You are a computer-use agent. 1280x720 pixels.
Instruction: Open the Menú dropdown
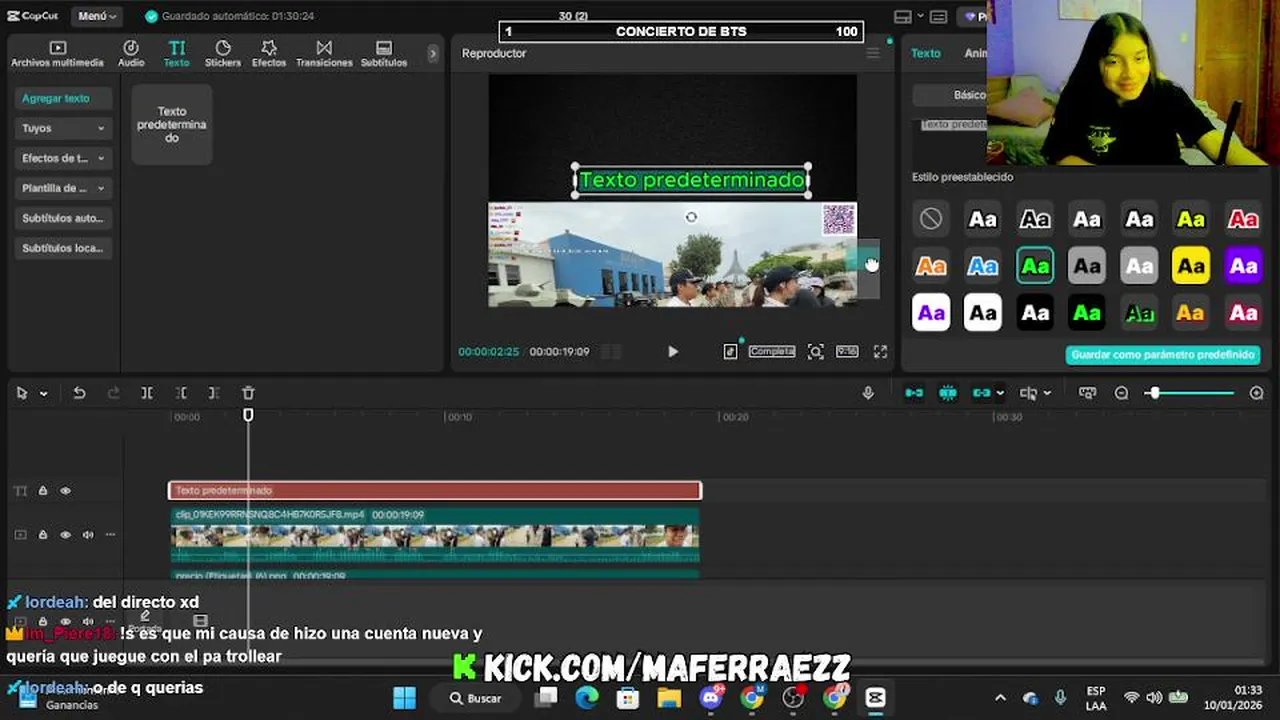[x=97, y=16]
